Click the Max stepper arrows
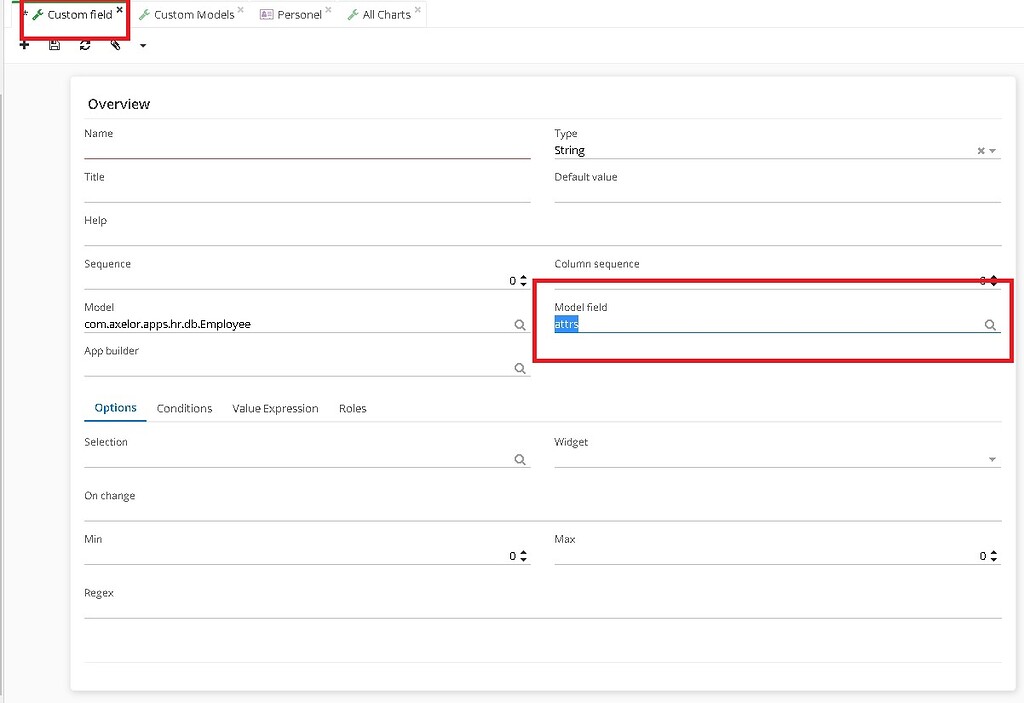This screenshot has height=703, width=1024. point(993,556)
